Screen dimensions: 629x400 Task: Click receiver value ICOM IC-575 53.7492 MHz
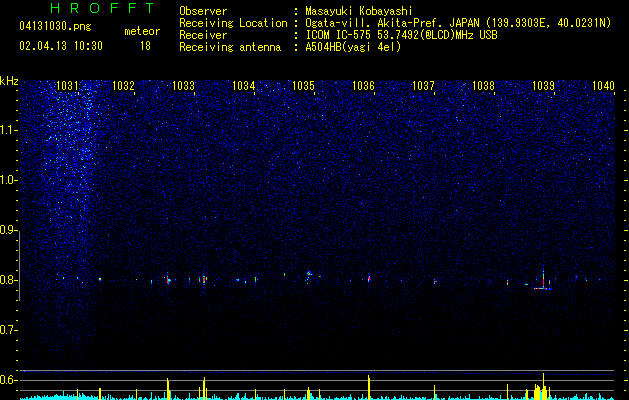(x=401, y=35)
